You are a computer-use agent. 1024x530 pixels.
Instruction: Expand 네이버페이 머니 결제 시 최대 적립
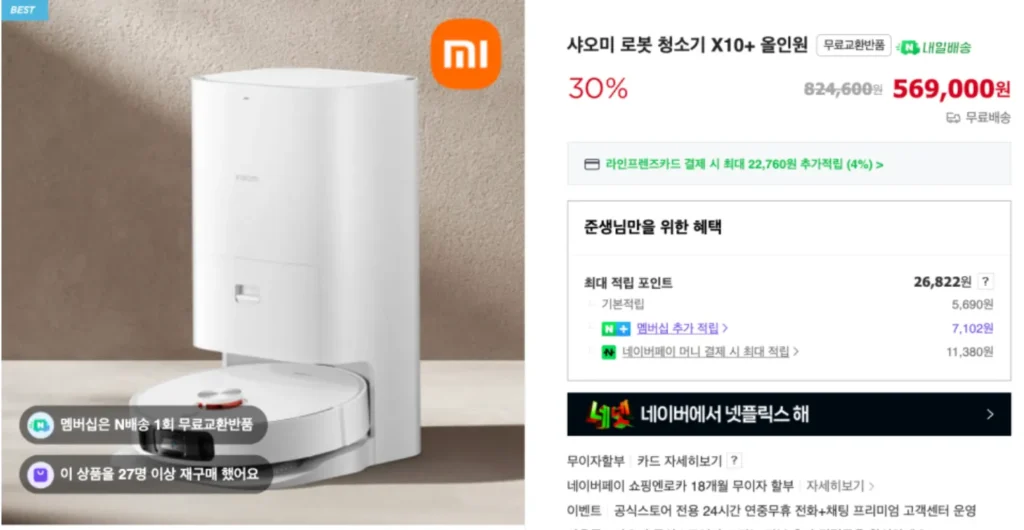711,352
